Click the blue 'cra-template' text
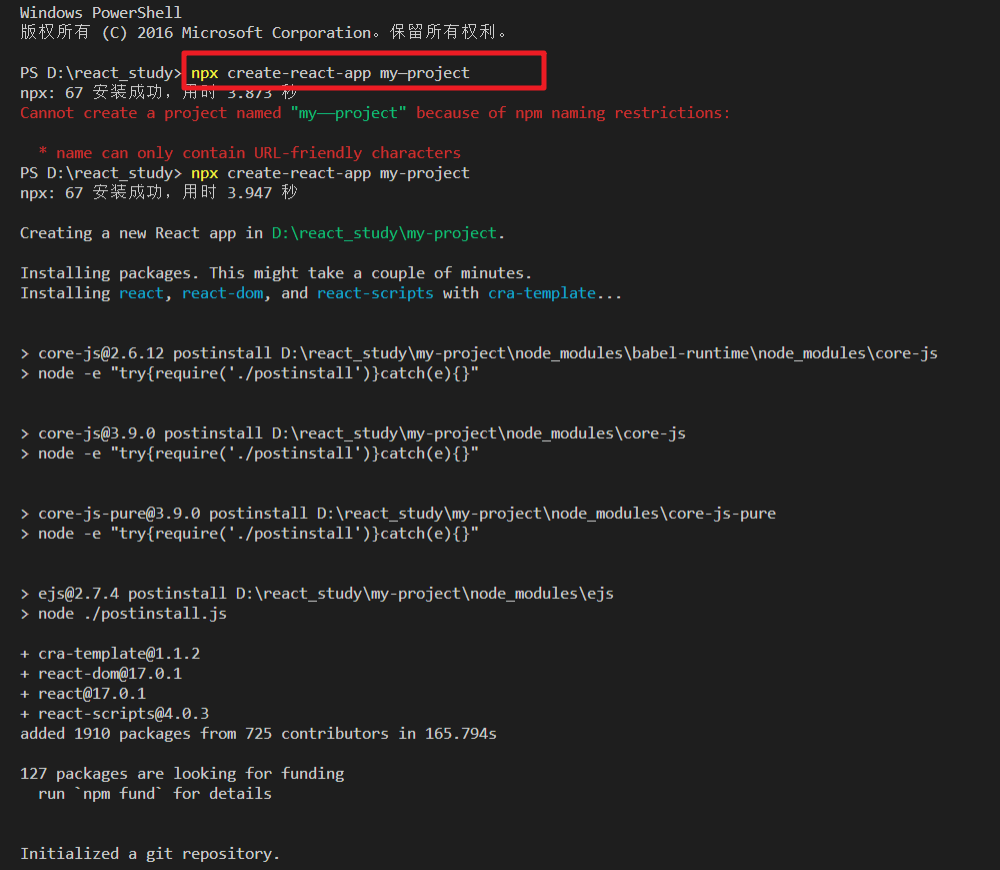 point(542,293)
